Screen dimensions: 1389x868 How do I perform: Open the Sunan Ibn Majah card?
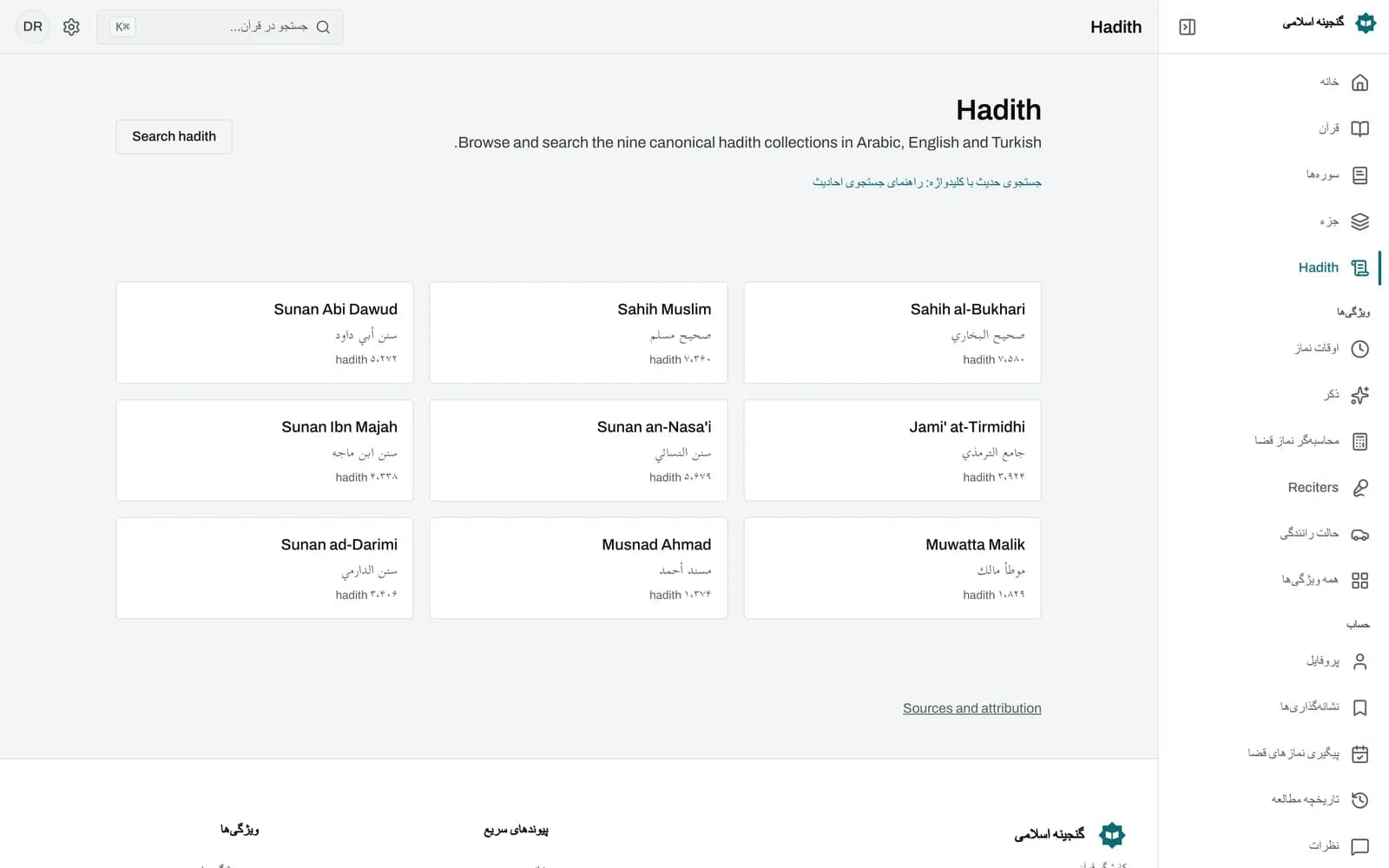click(x=265, y=450)
